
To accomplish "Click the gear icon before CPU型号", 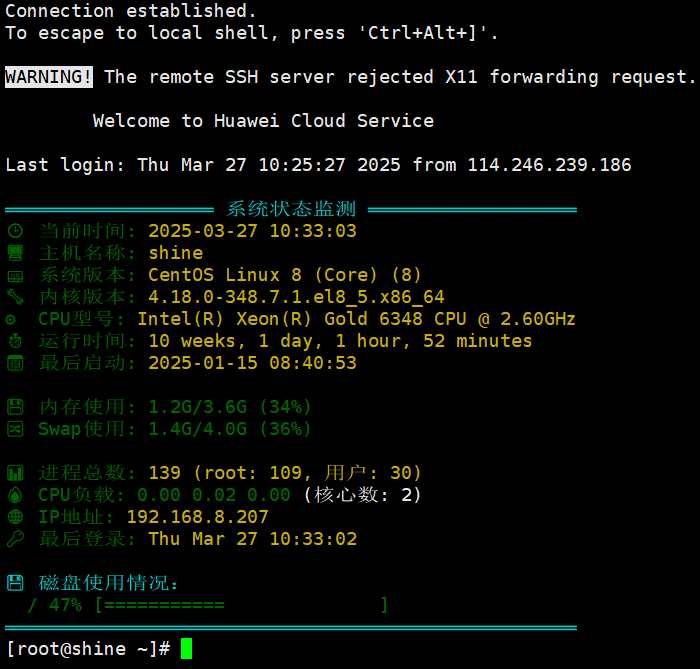I will pos(11,319).
